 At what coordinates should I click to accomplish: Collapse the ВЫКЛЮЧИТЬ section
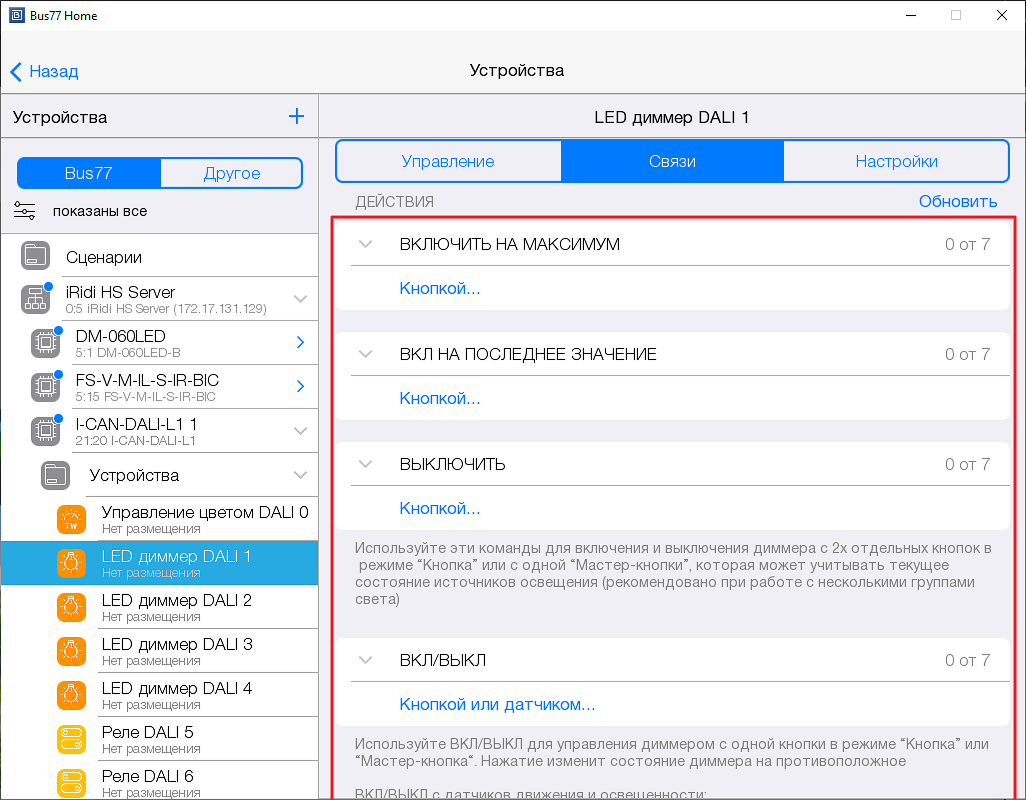click(366, 464)
